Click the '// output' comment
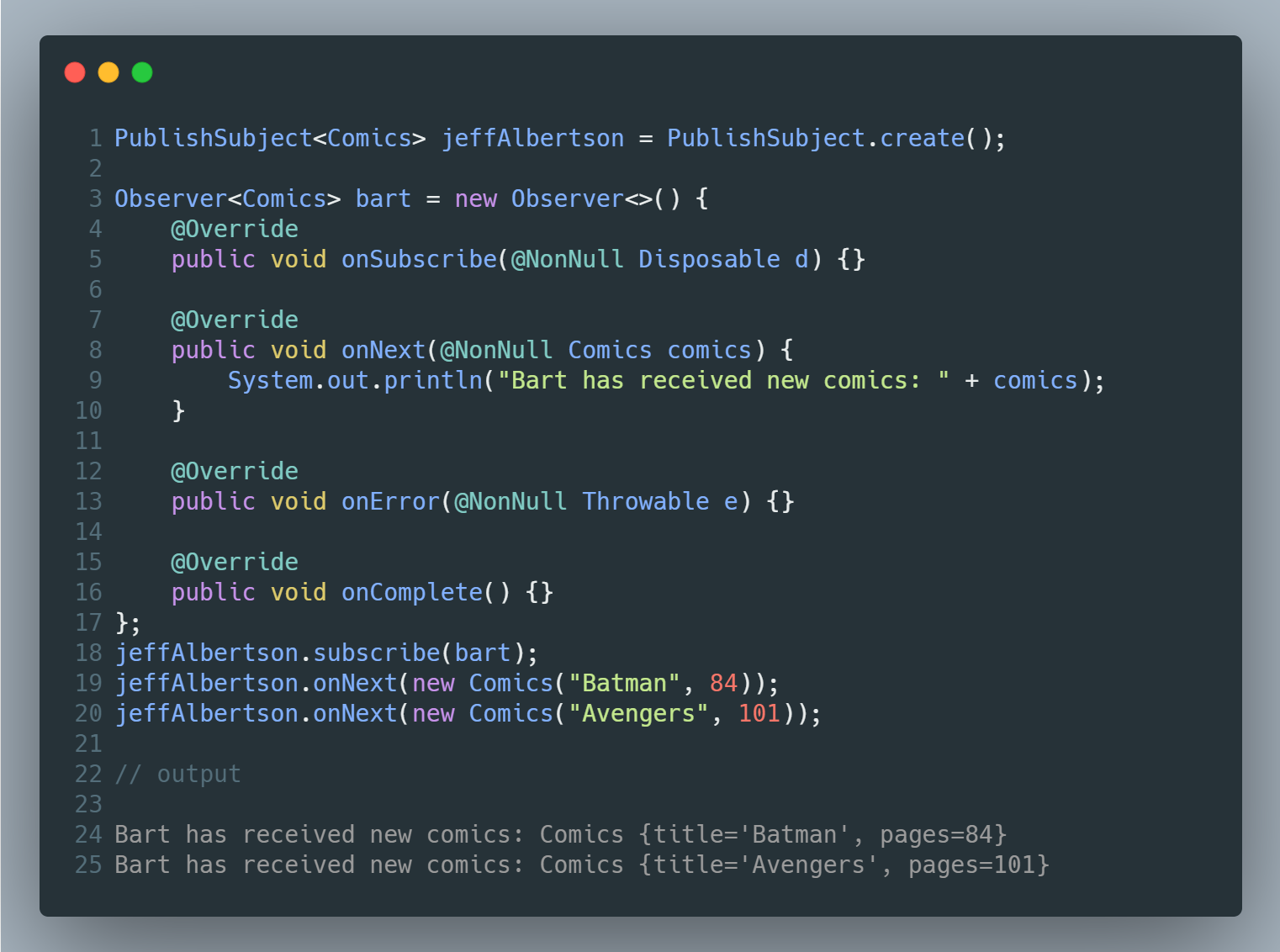 [x=177, y=774]
